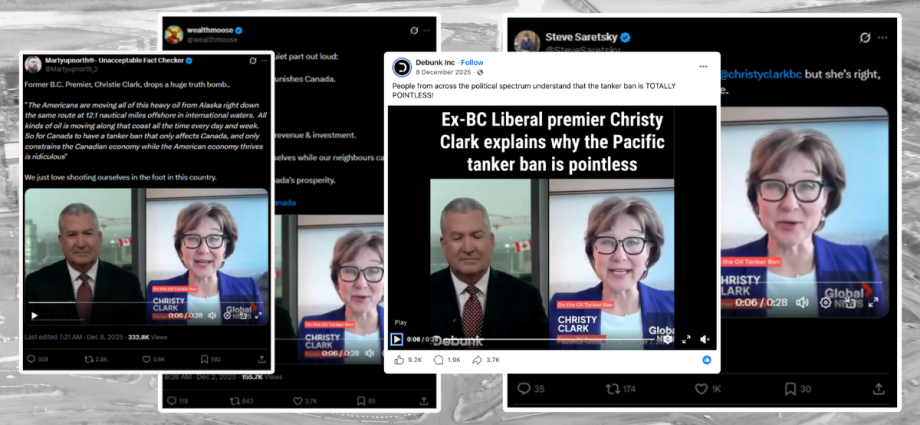Seek along the Debunk Inc video progress bar

click(547, 339)
